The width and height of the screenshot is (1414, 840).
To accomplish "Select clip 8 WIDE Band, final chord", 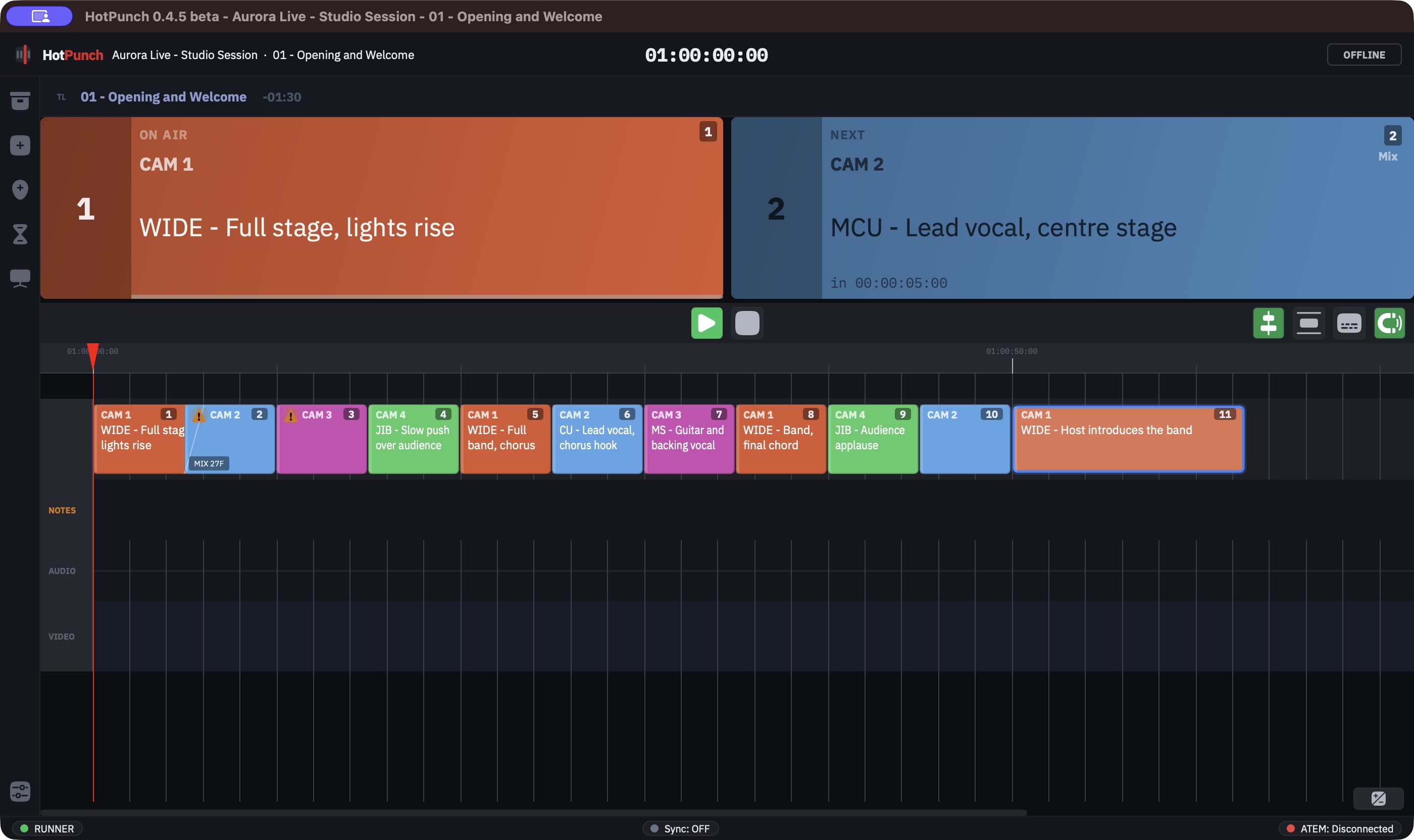I will point(781,439).
